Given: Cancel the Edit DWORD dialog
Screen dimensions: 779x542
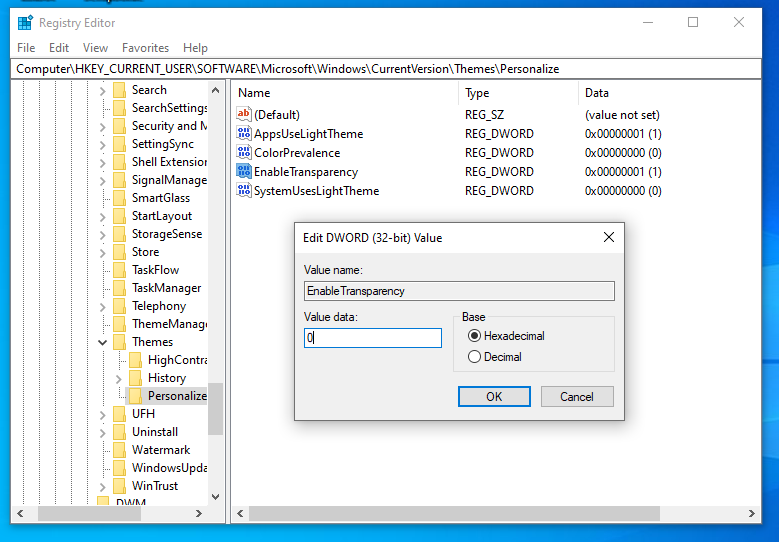Looking at the screenshot, I should tap(576, 397).
